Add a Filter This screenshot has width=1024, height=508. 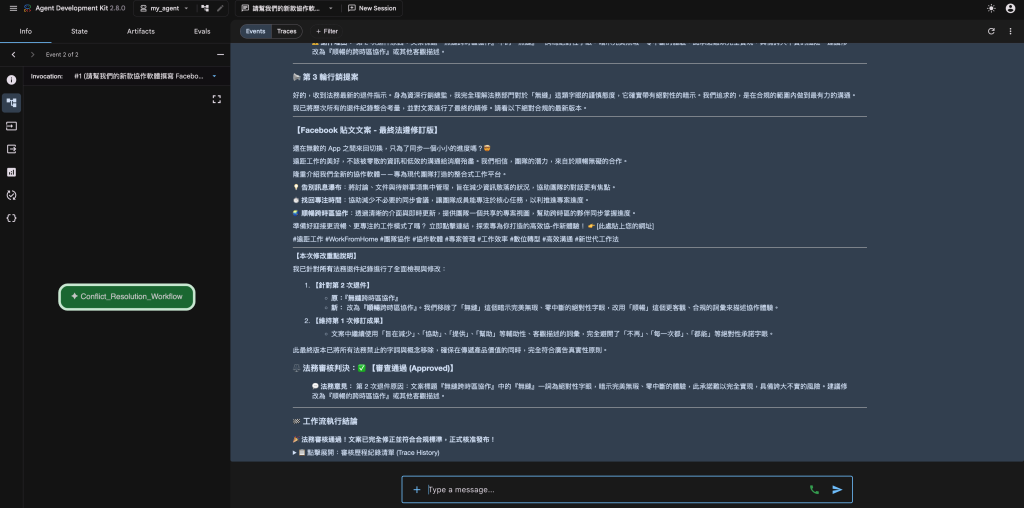tap(327, 31)
